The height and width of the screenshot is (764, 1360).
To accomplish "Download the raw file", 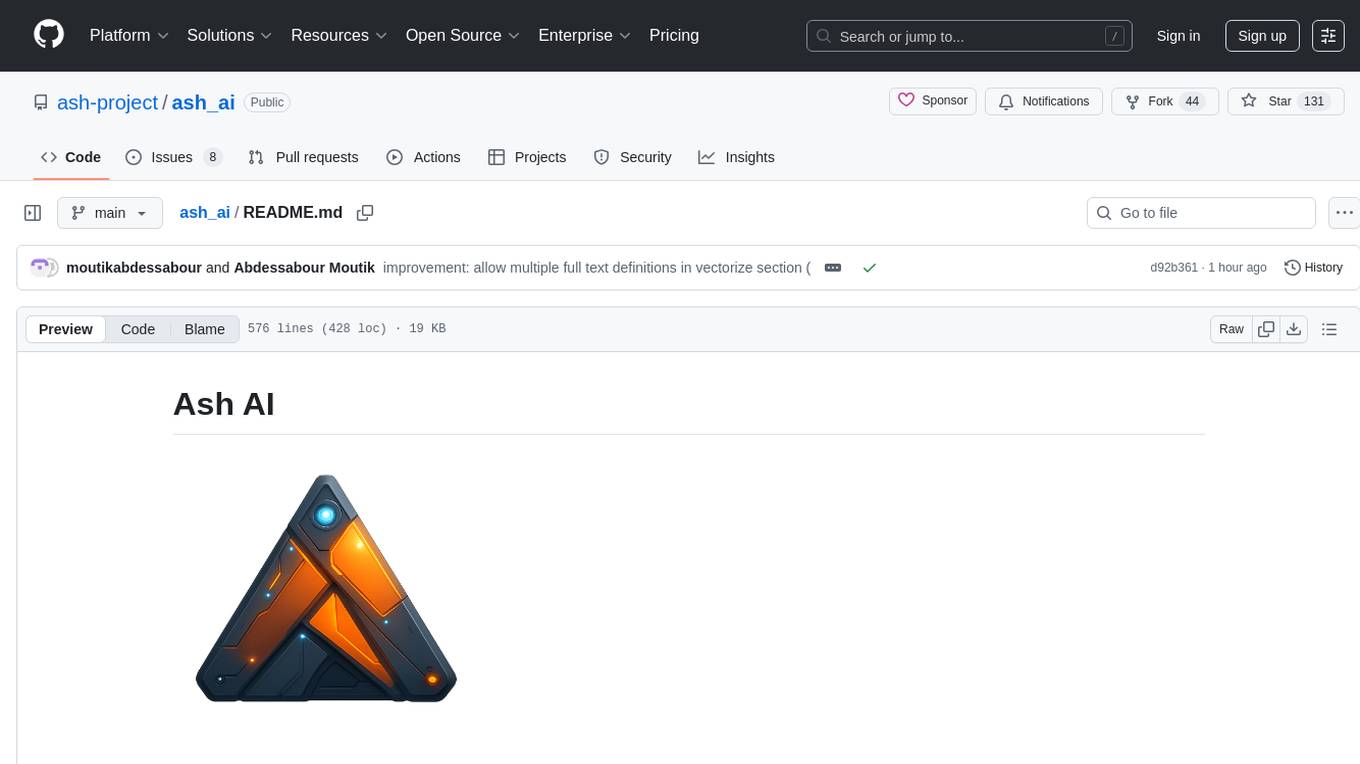I will click(x=1293, y=329).
